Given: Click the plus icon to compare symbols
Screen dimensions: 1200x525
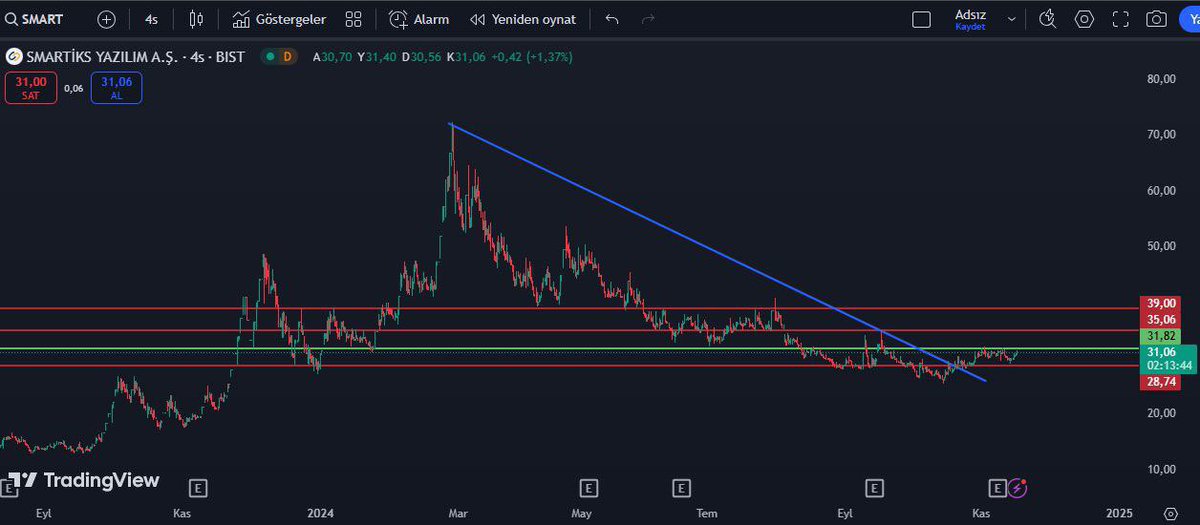Looking at the screenshot, I should 107,19.
